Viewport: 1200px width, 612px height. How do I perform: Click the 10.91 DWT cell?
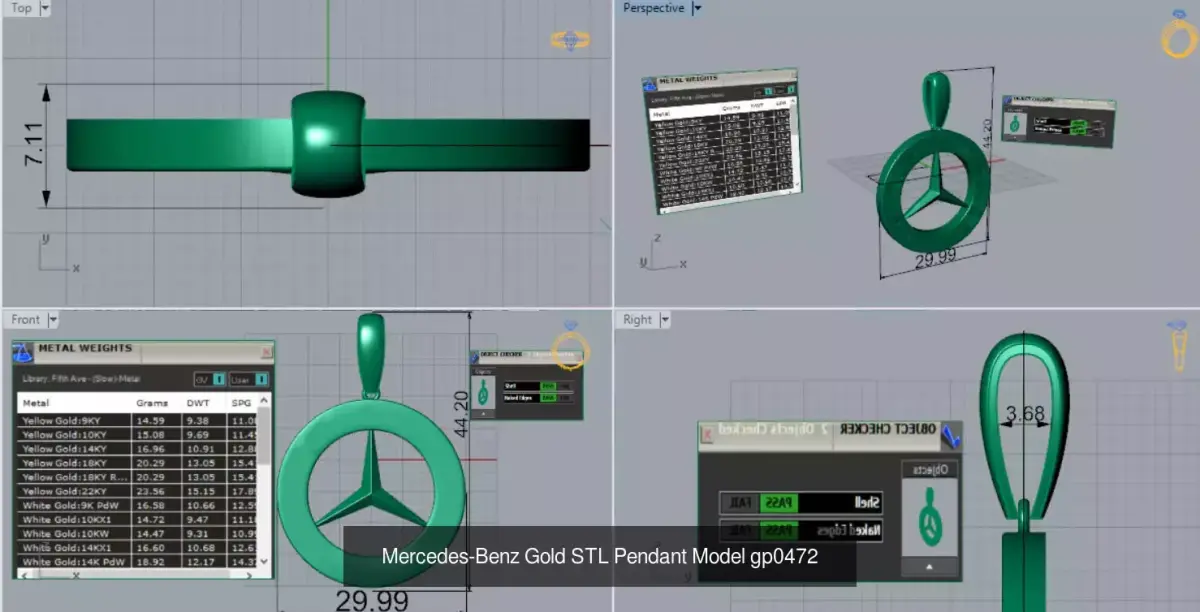point(205,449)
